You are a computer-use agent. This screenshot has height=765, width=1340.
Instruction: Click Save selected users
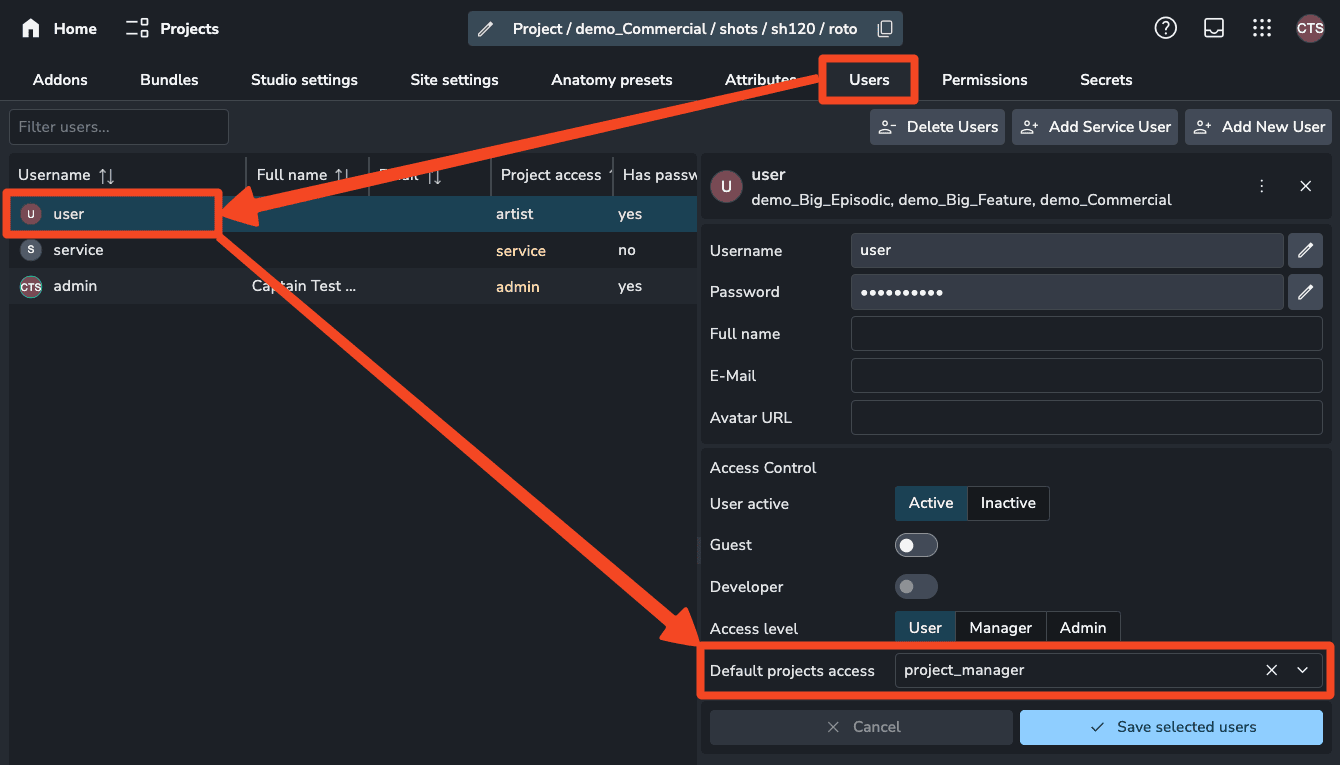[x=1171, y=727]
